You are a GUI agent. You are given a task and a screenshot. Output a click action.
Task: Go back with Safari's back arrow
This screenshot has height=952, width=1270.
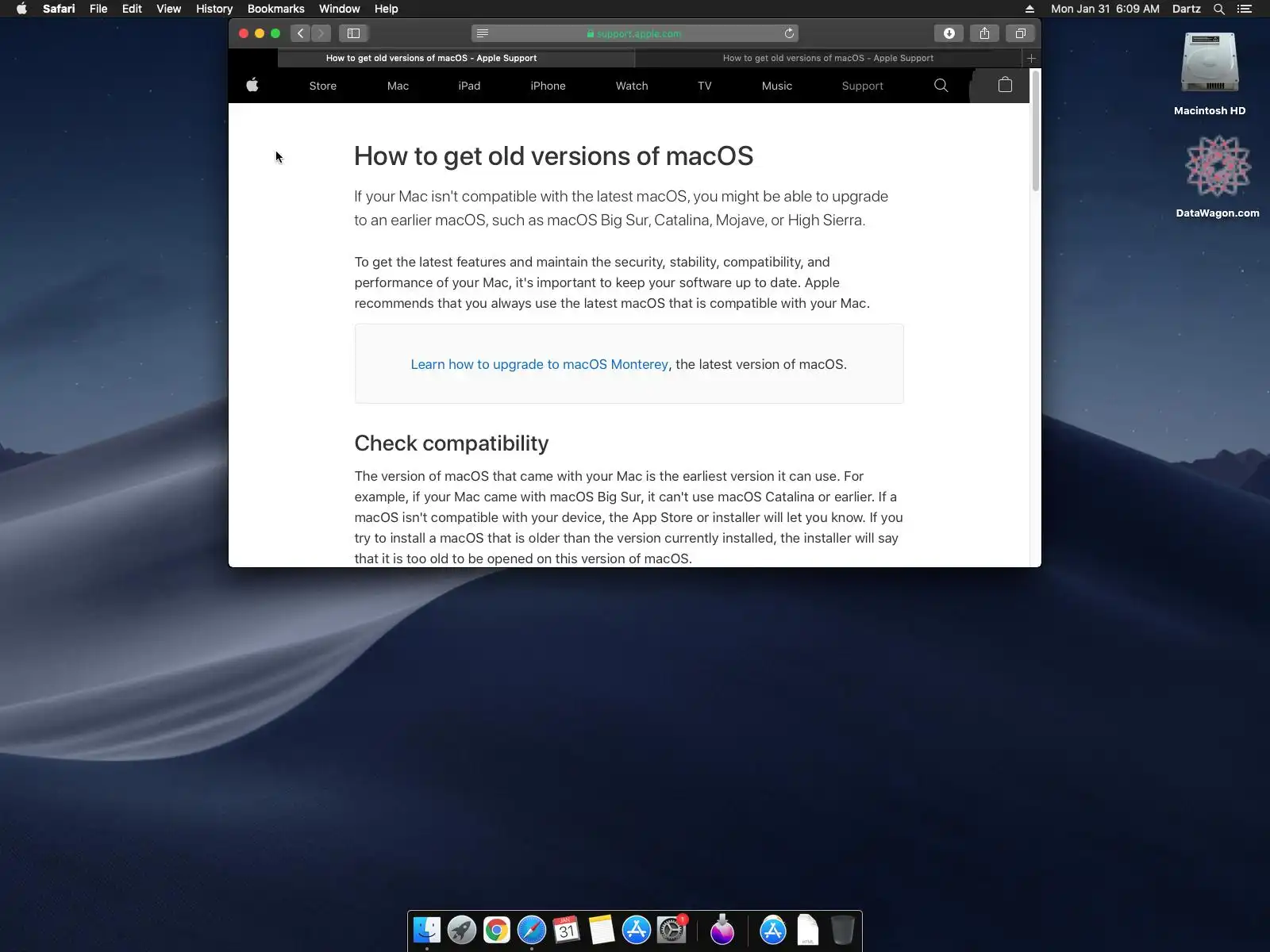tap(301, 33)
